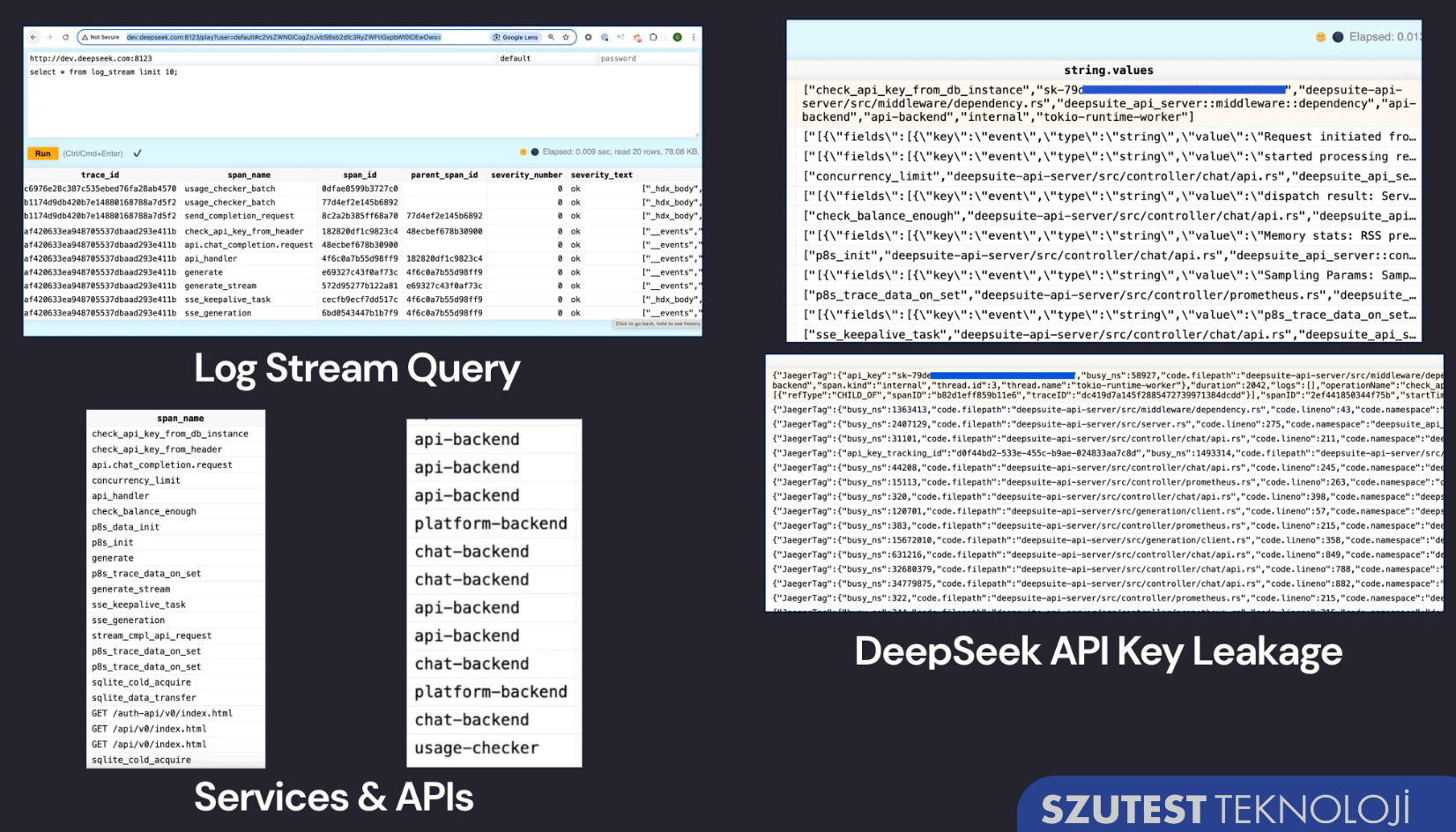Click the Not Secure site info indicator
Viewport: 1456px width, 832px height.
[x=101, y=37]
